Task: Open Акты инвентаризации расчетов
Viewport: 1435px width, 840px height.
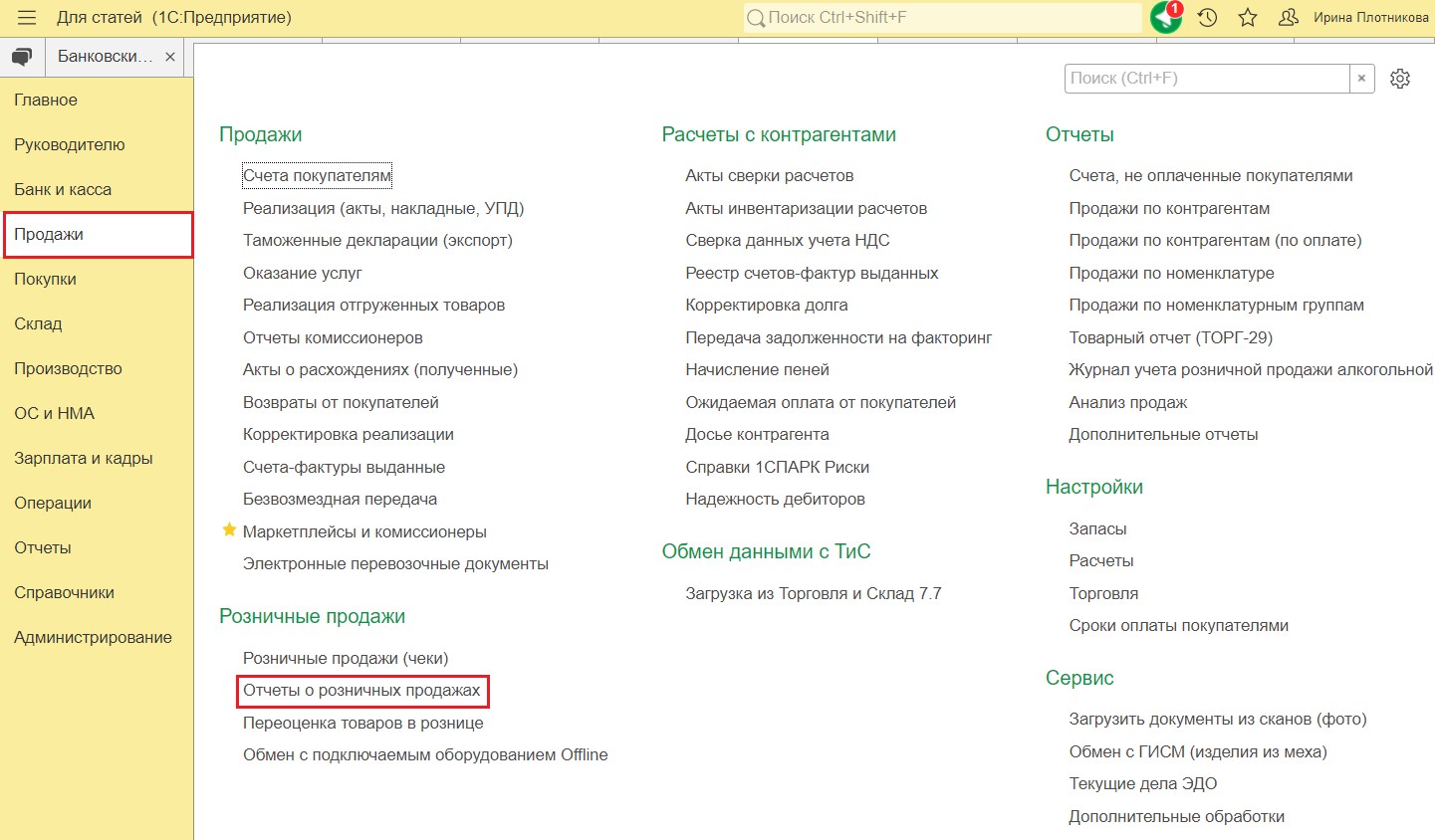Action: pyautogui.click(x=806, y=208)
